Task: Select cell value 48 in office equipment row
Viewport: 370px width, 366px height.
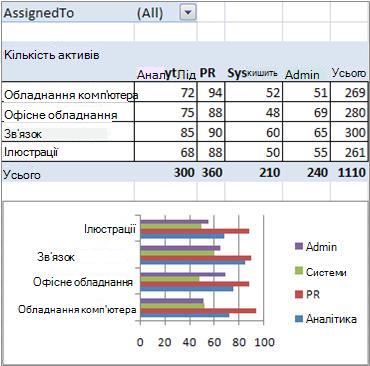Action: 273,113
